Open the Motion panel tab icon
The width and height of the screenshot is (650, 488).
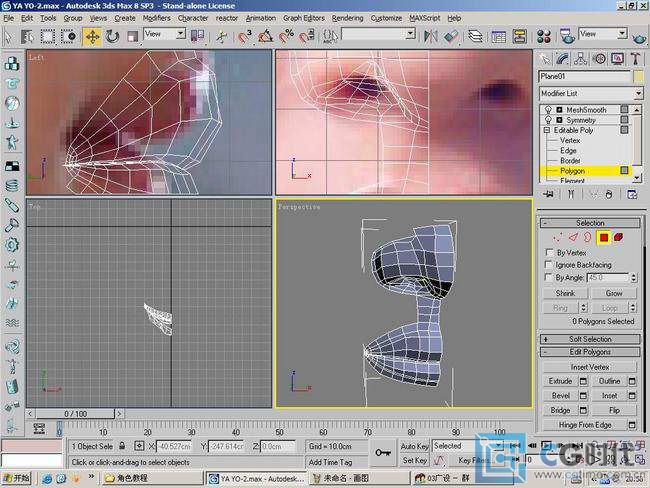pos(599,59)
